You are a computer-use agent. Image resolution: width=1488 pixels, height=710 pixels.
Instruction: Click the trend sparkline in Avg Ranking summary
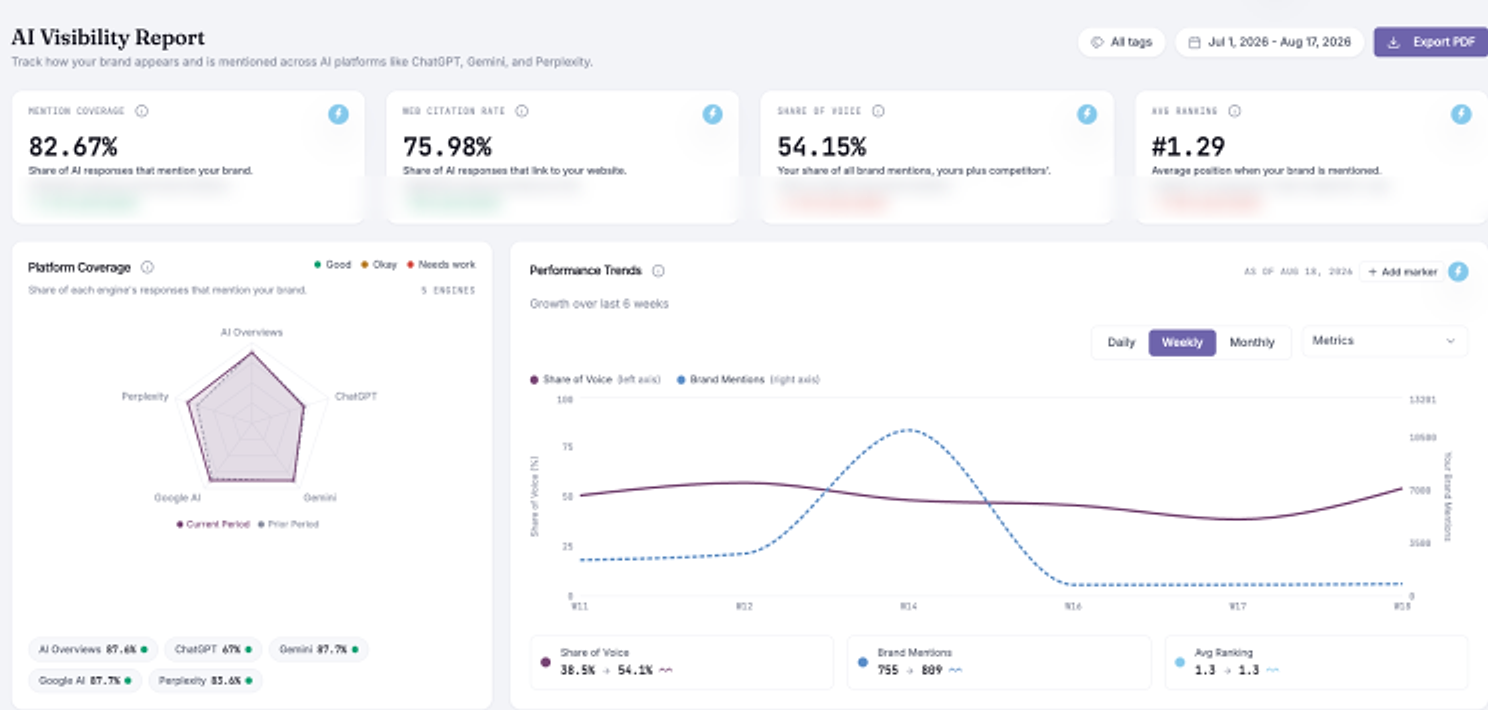1272,670
